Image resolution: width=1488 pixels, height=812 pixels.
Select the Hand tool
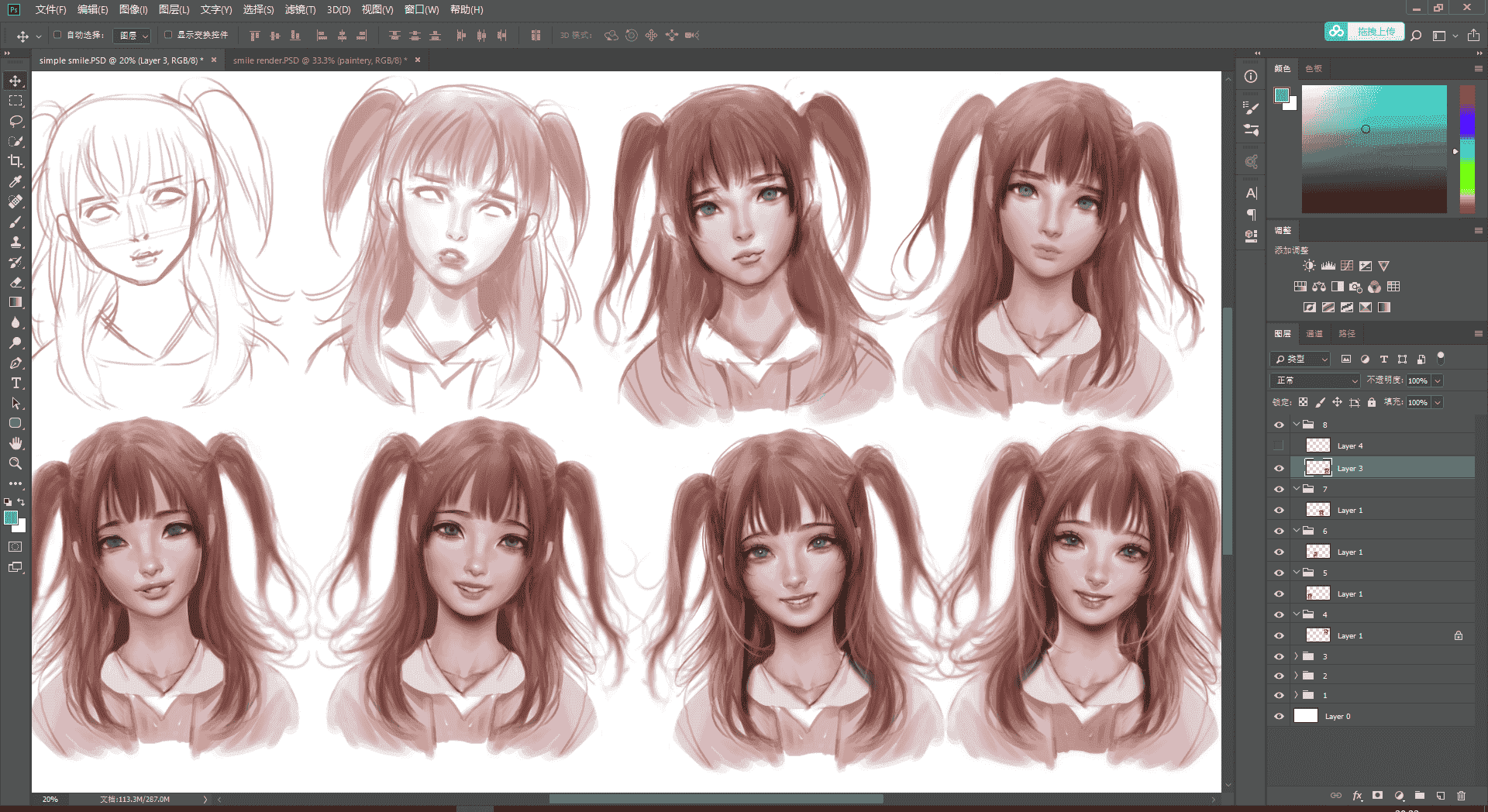tap(15, 443)
